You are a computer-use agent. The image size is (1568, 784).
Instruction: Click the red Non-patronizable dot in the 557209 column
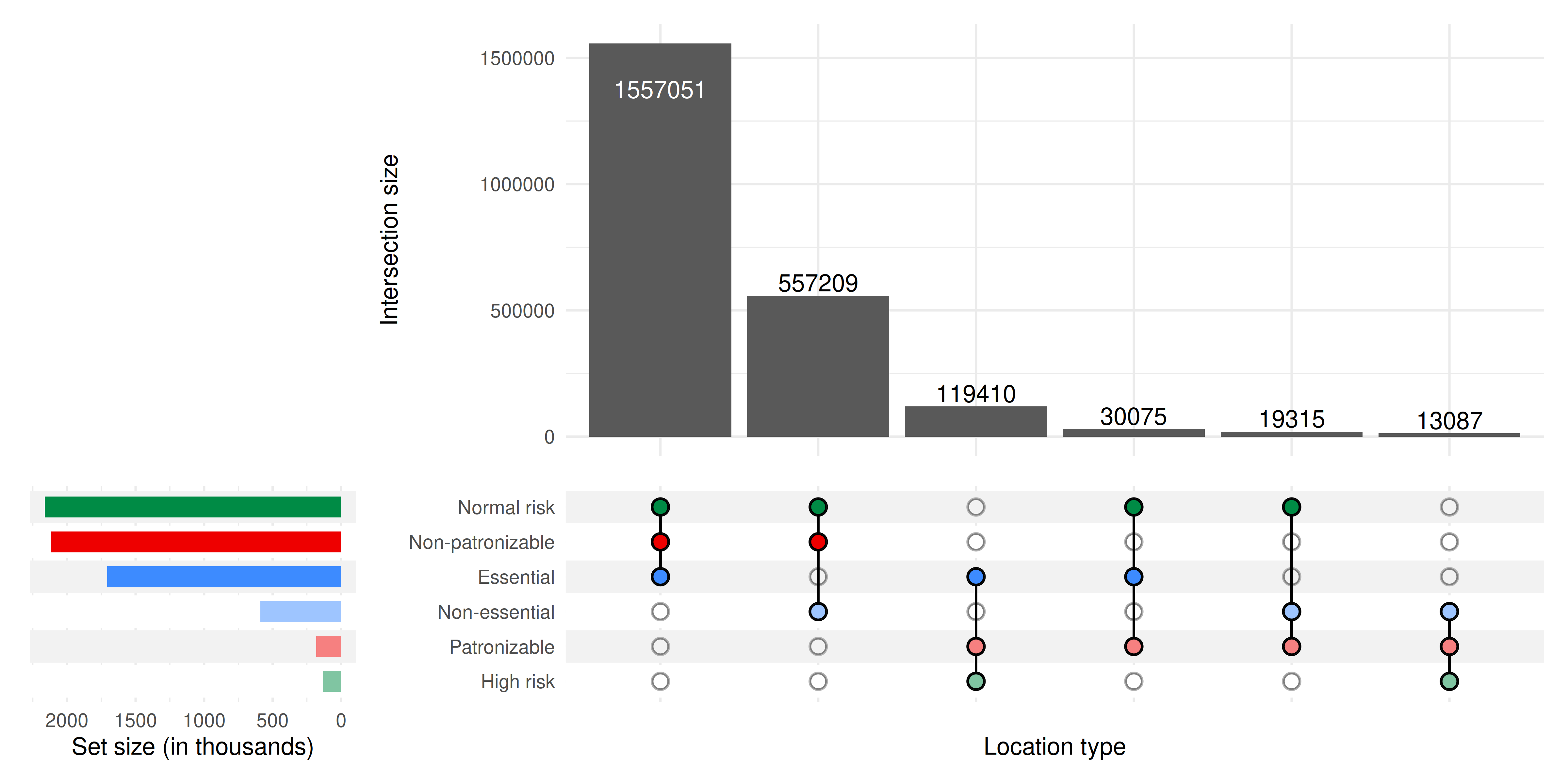[817, 542]
